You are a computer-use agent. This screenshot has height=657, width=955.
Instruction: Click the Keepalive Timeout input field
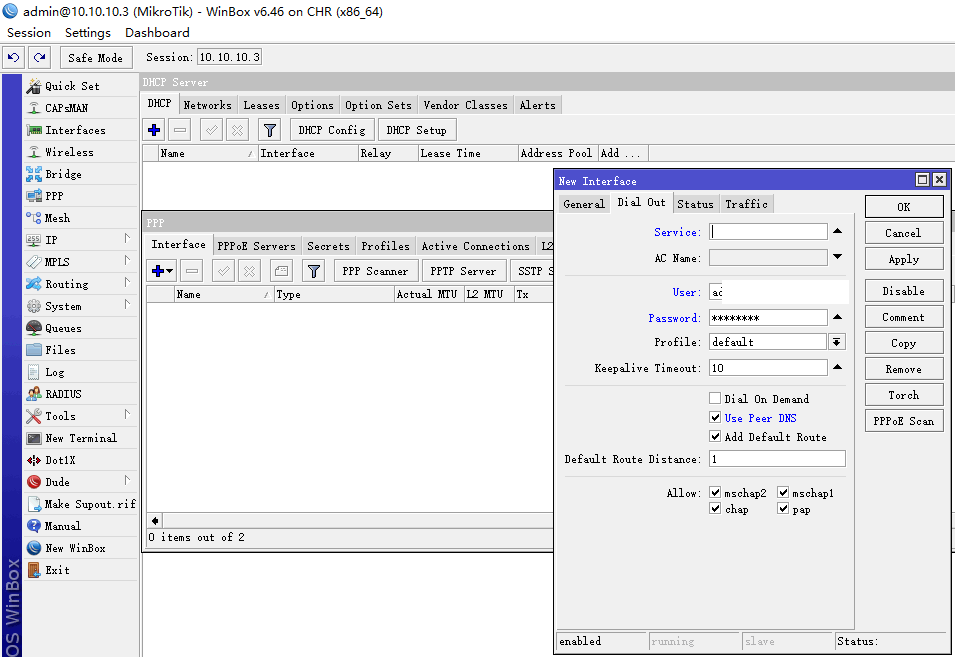click(768, 368)
